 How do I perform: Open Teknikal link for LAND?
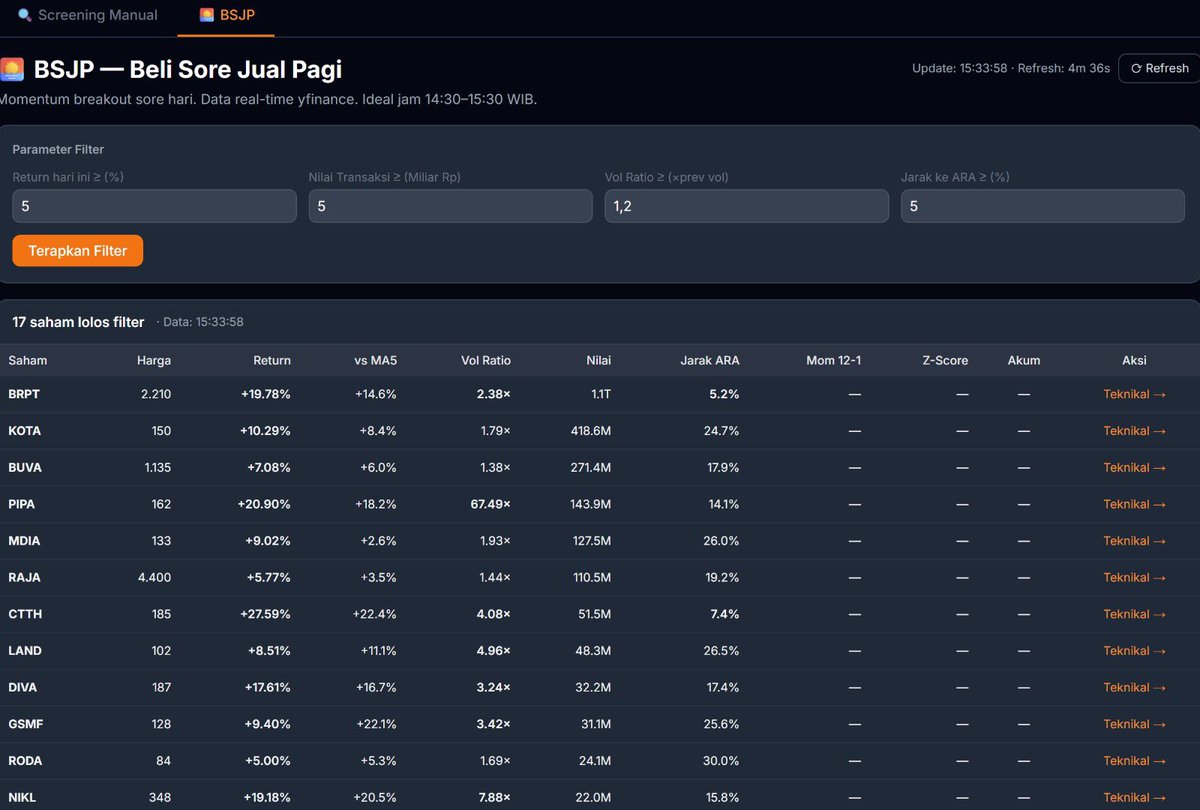(x=1134, y=651)
